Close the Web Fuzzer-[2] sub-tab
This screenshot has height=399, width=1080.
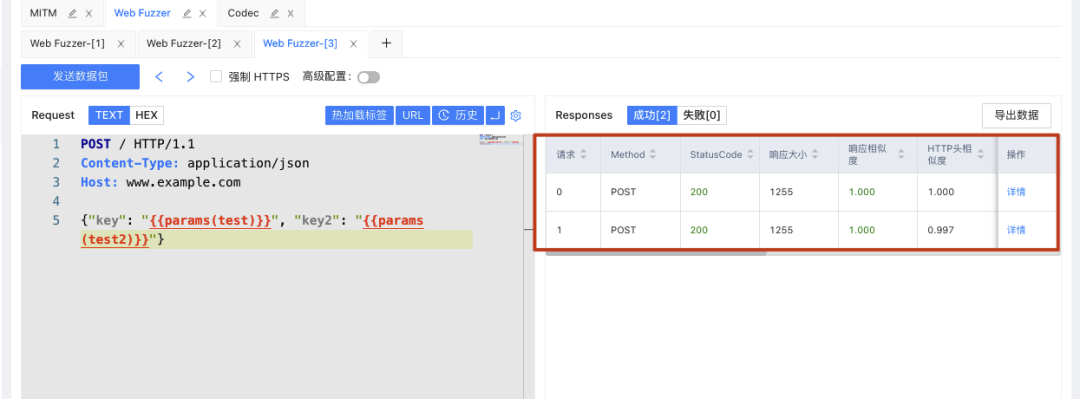[x=238, y=43]
